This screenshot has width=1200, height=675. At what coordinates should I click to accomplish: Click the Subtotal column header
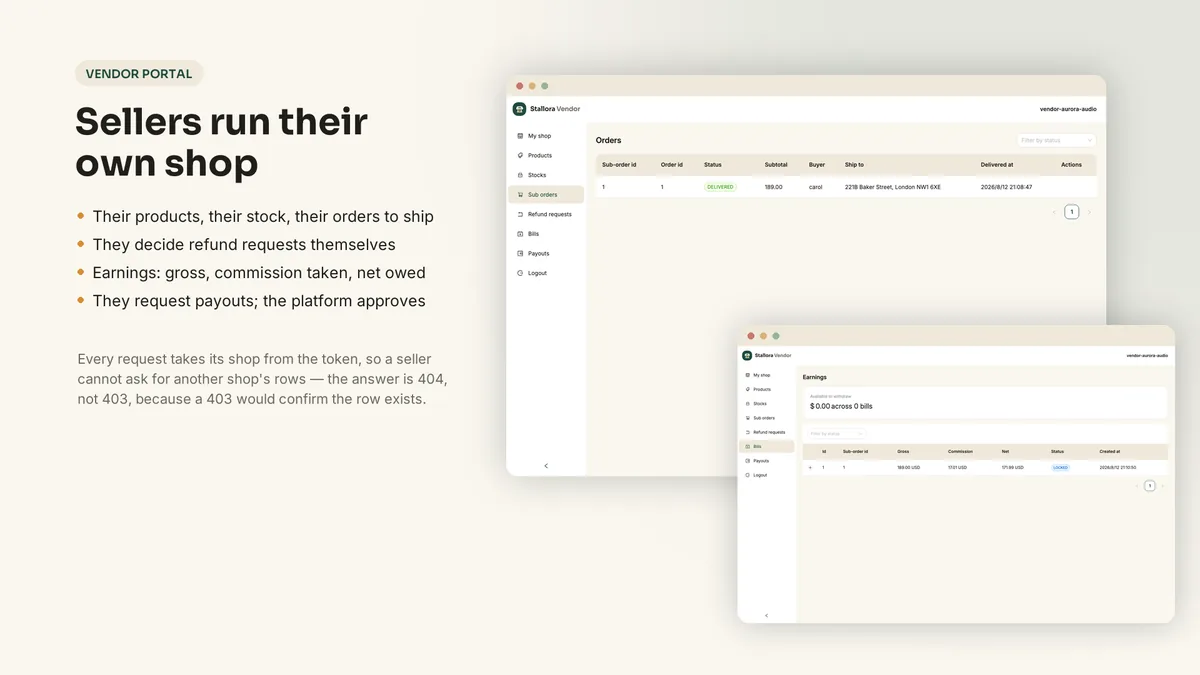pyautogui.click(x=776, y=165)
